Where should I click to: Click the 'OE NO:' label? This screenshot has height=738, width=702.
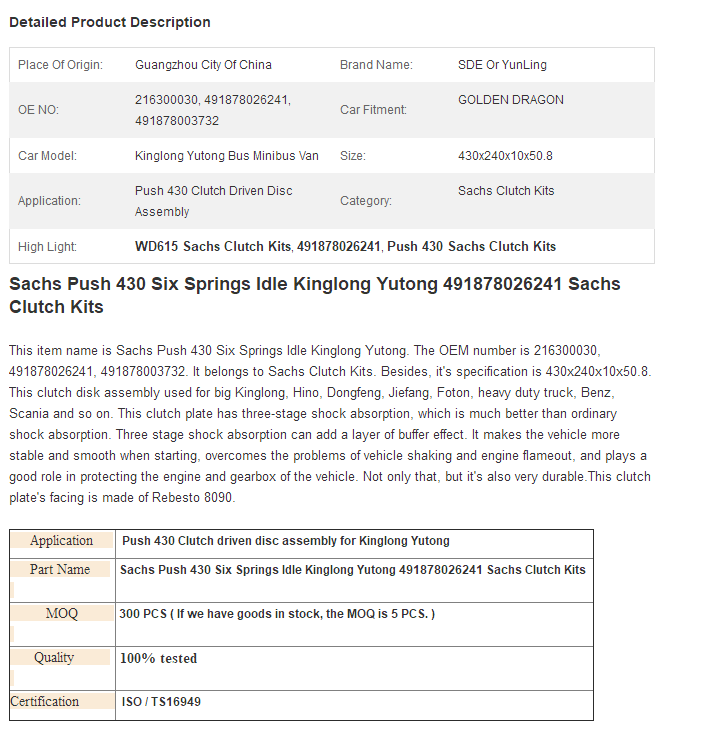point(38,110)
